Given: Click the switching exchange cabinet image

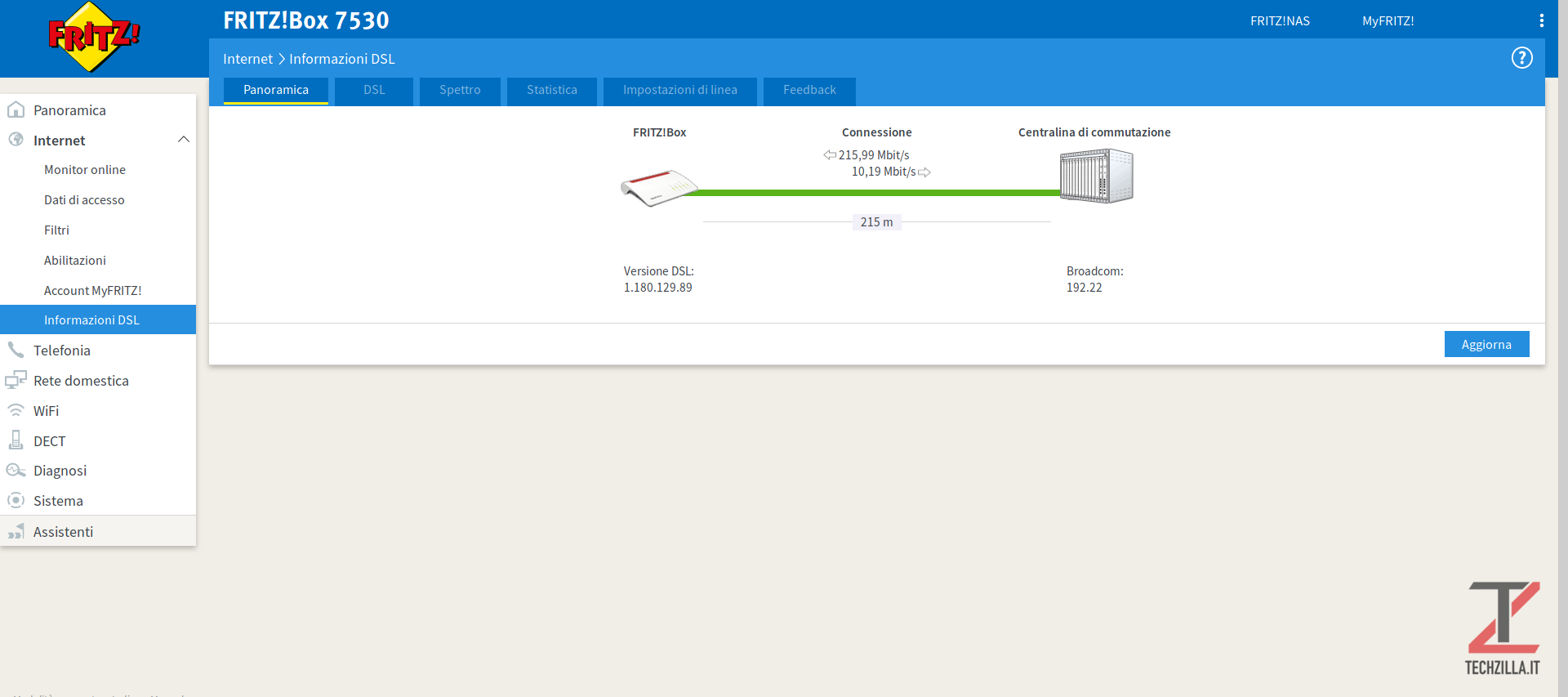Looking at the screenshot, I should [1097, 176].
